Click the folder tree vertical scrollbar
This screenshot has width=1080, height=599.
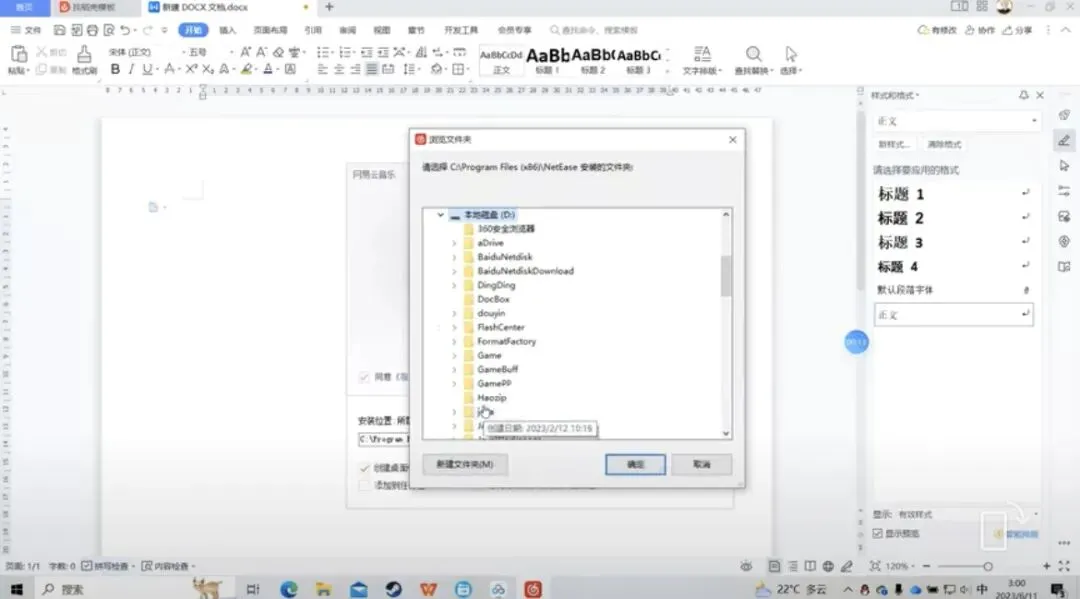pos(725,276)
